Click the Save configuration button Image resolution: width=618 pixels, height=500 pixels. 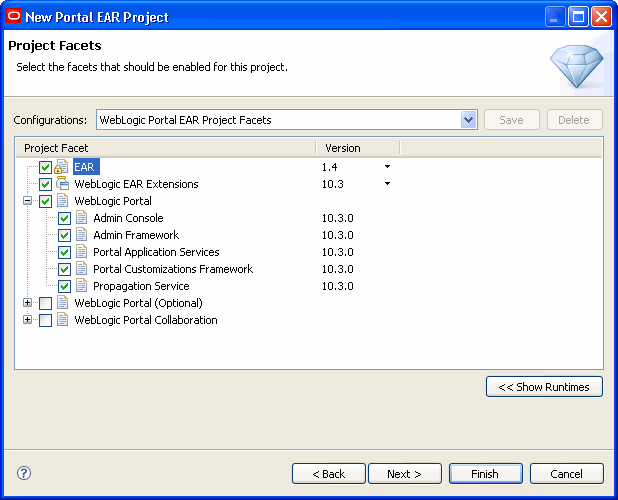(512, 120)
